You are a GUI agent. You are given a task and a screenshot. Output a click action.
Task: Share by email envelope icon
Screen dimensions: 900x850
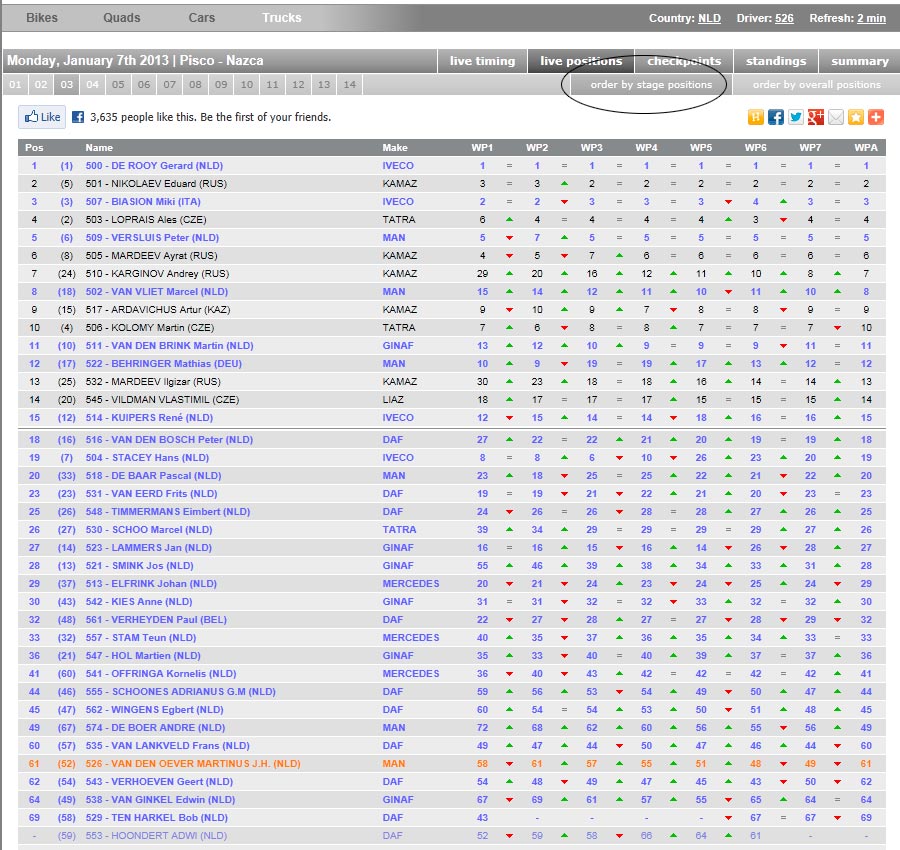coord(836,117)
